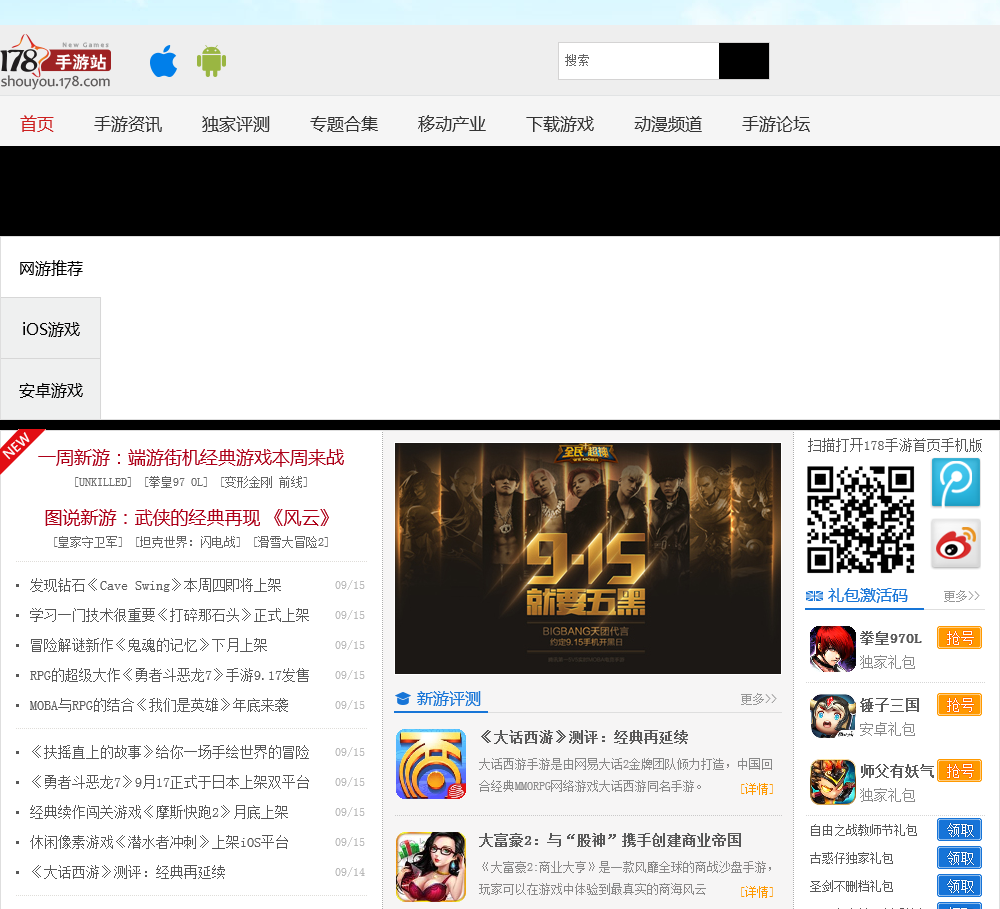Screen dimensions: 1000x909
Task: Click the 178 手游站 logo
Action: [x=56, y=62]
